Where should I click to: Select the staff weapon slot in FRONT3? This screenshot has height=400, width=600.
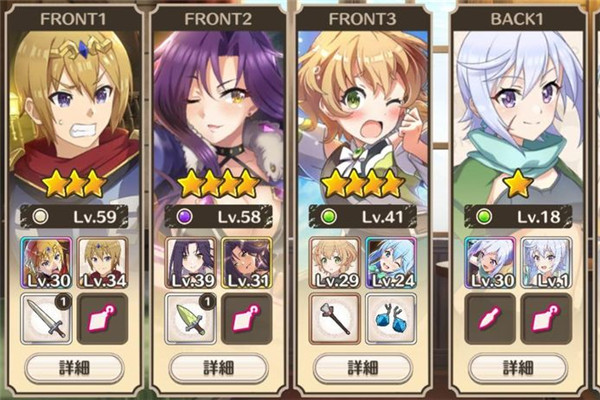pos(335,319)
